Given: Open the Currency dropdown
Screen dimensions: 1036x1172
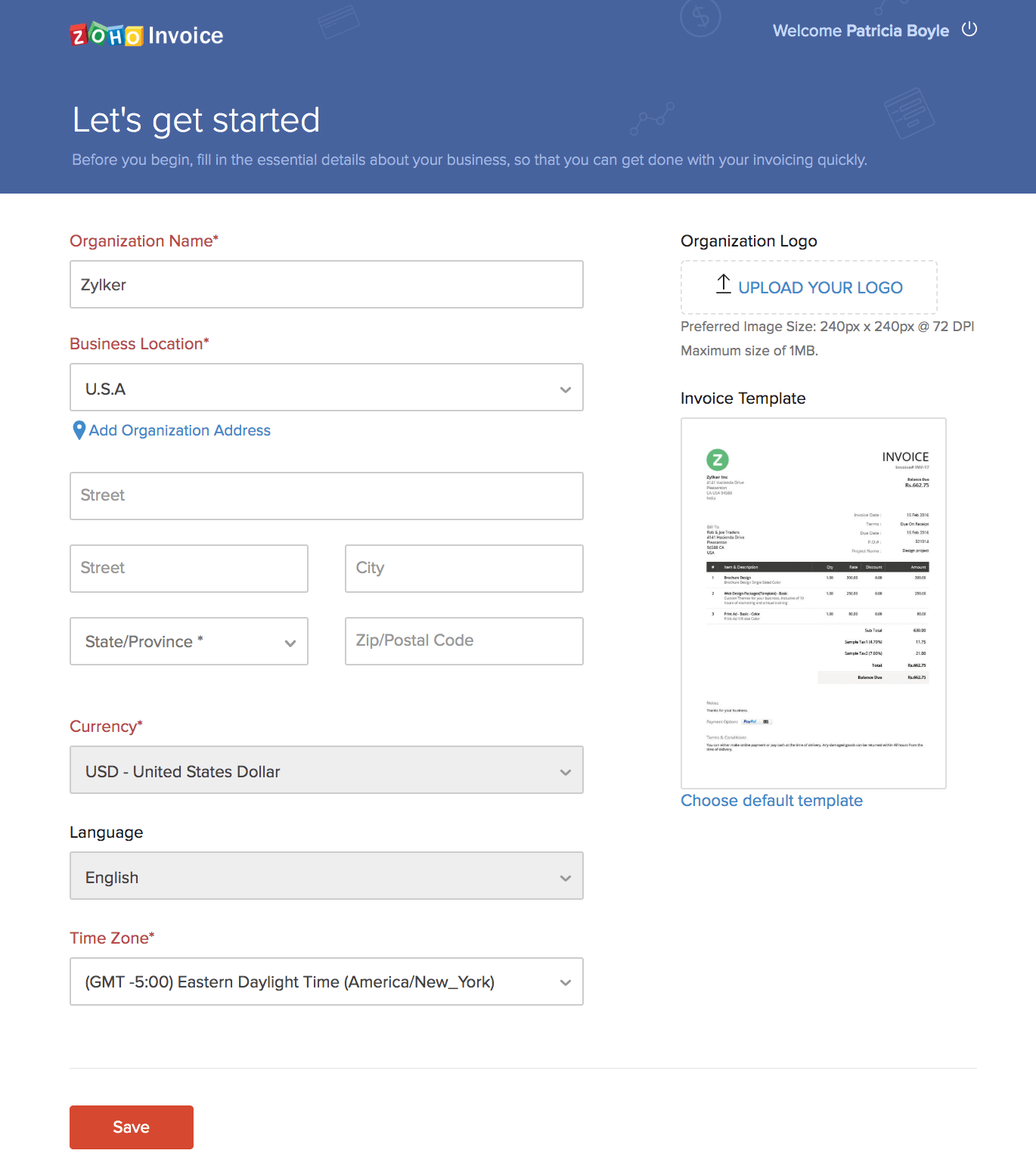Looking at the screenshot, I should [326, 770].
